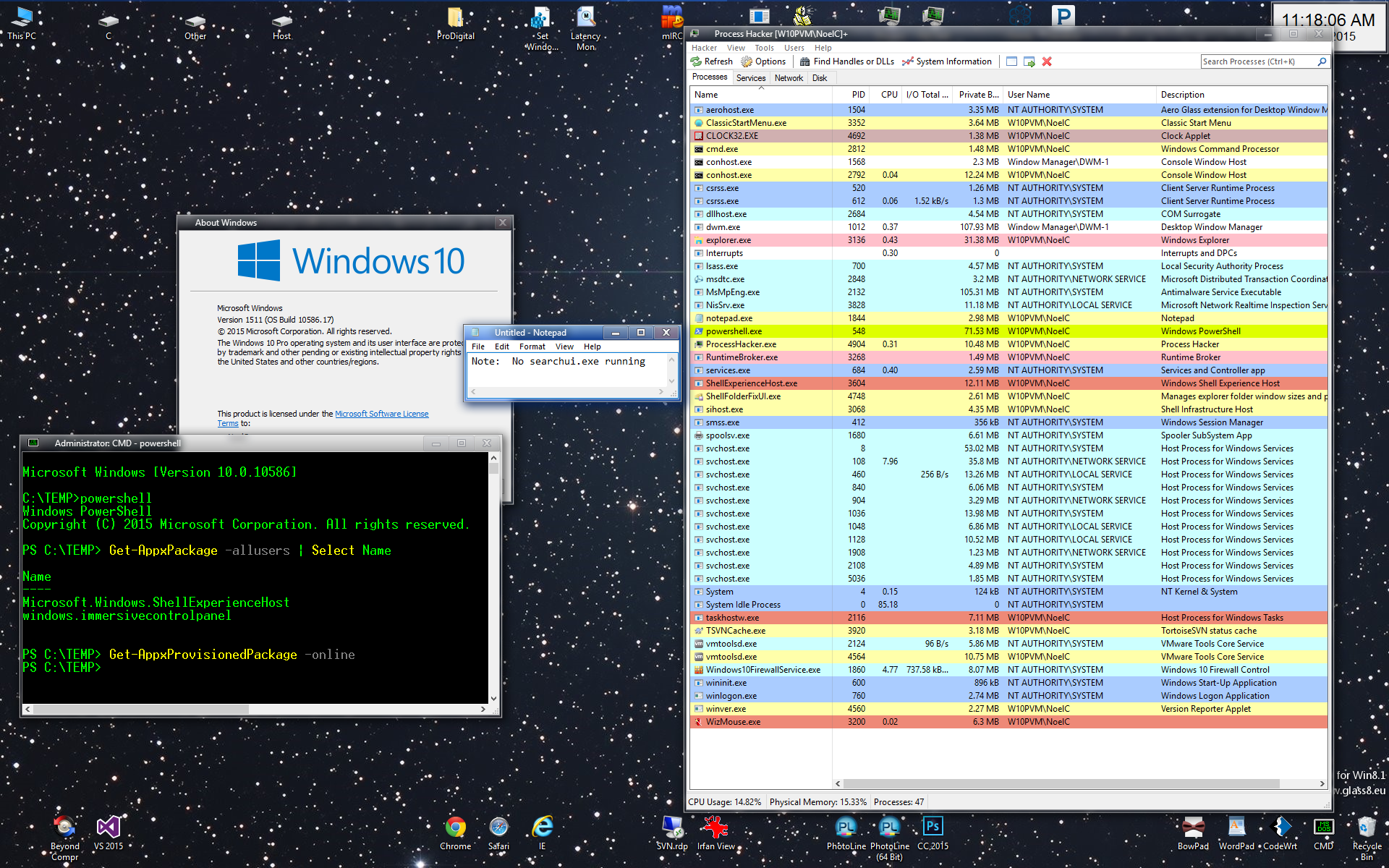Select the MsMpEng.exe process row
Screen dimensions: 1389x868
pos(1008,292)
